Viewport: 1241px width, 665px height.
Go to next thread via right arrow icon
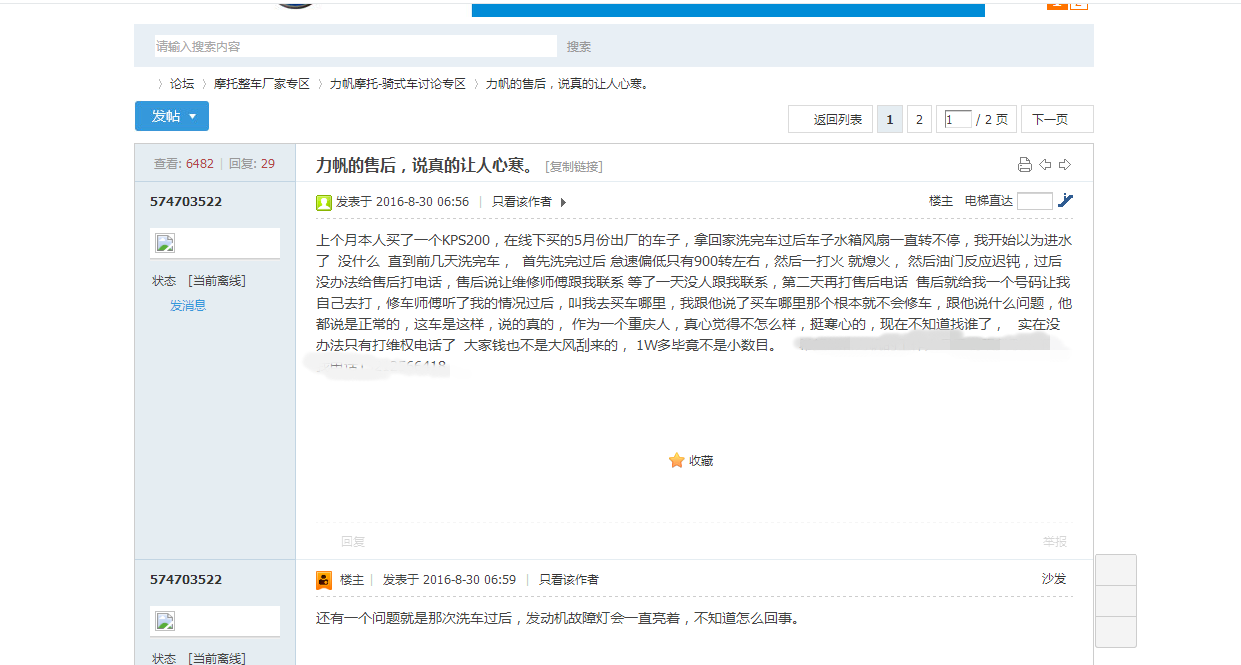[1065, 165]
